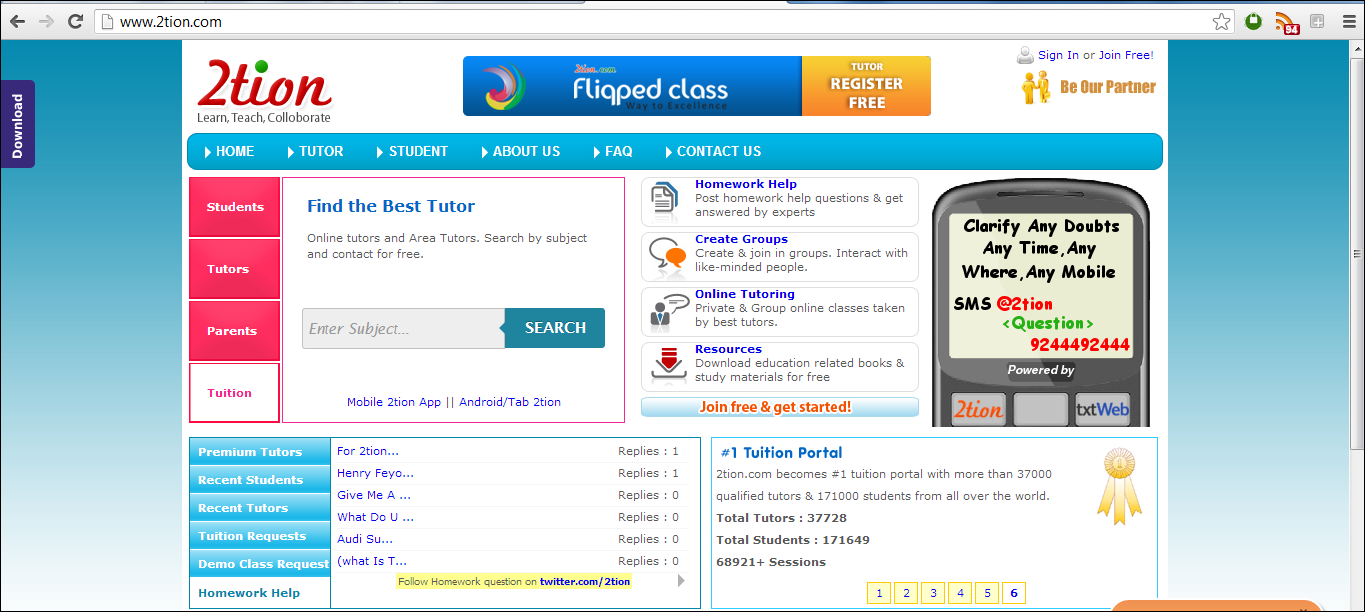
Task: Click the Online Tutoring person icon
Action: click(667, 313)
